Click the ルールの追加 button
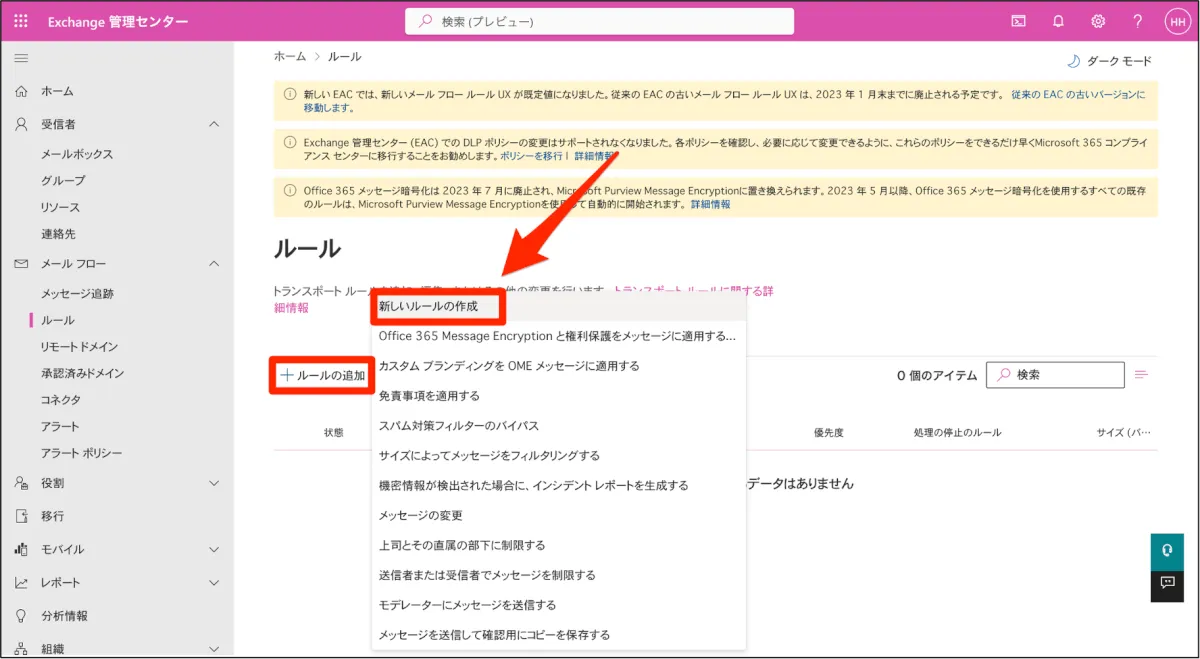 [x=322, y=375]
